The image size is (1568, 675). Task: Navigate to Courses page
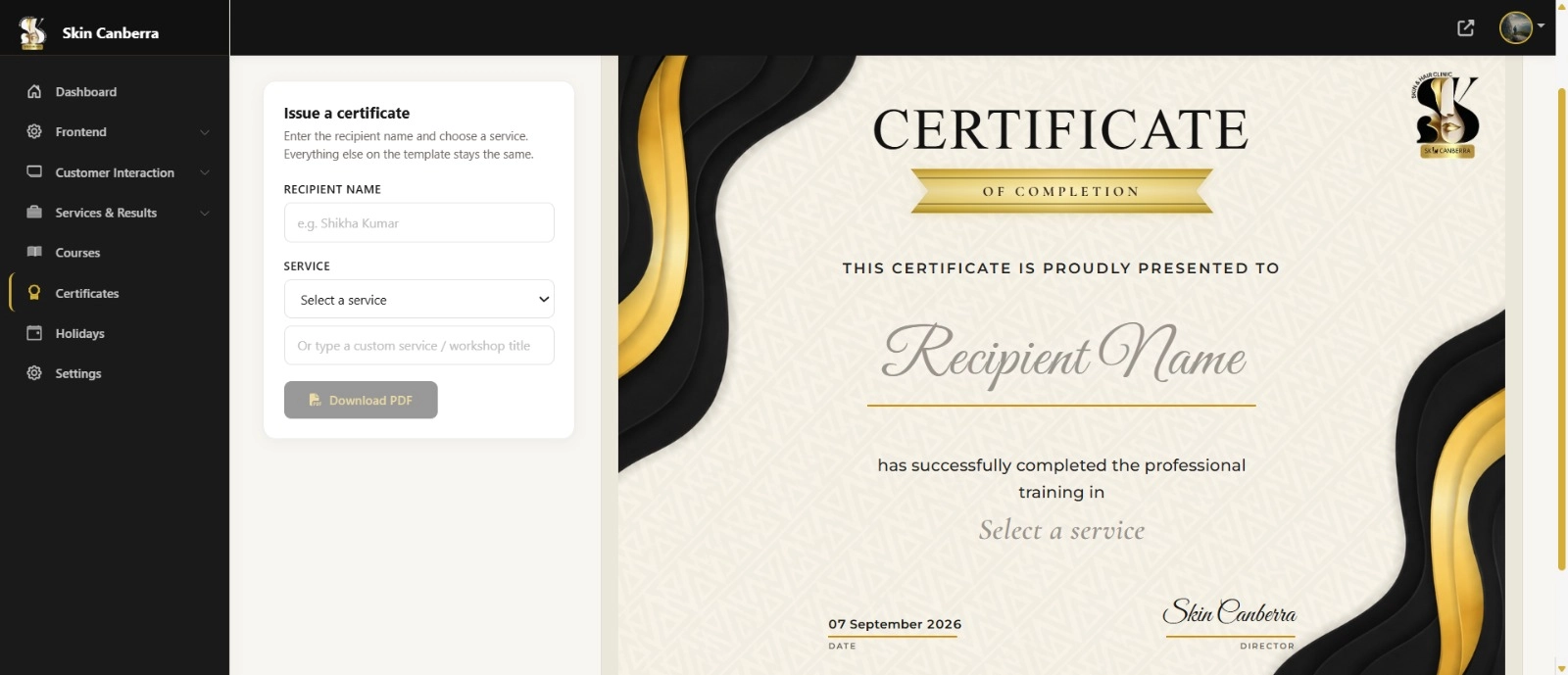77,253
